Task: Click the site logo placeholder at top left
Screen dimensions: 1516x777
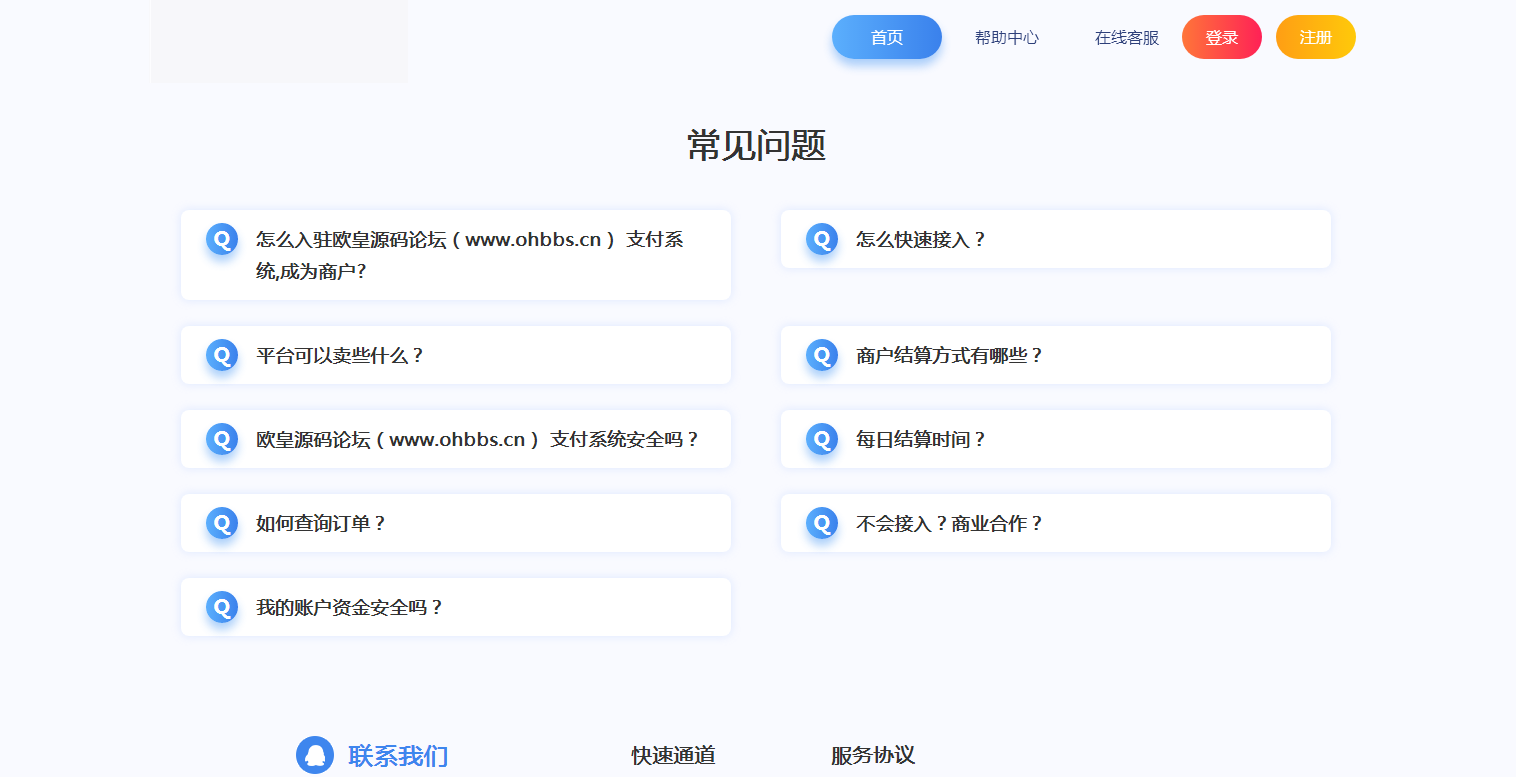Action: click(x=279, y=40)
